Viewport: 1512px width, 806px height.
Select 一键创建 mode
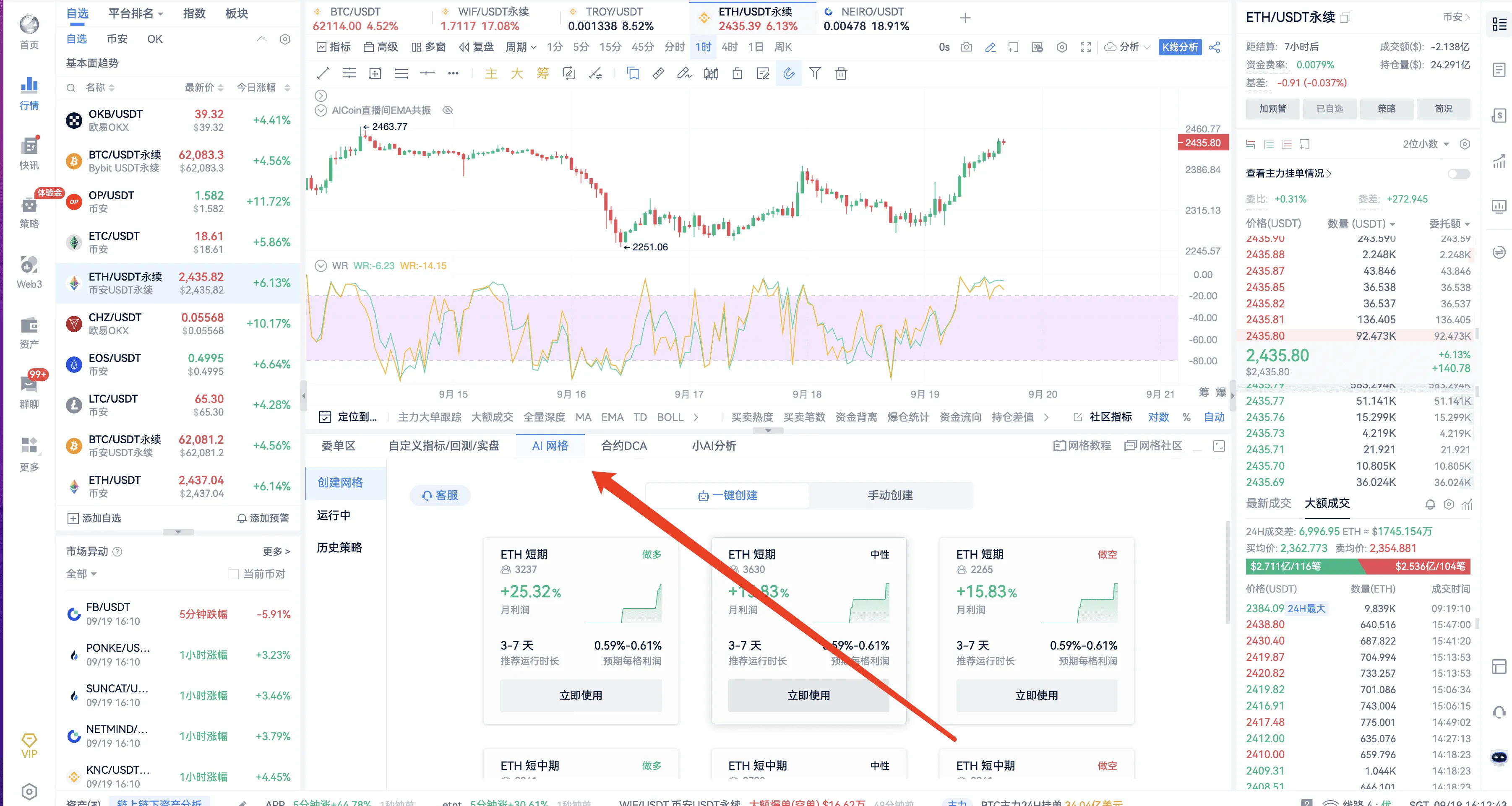(x=727, y=495)
